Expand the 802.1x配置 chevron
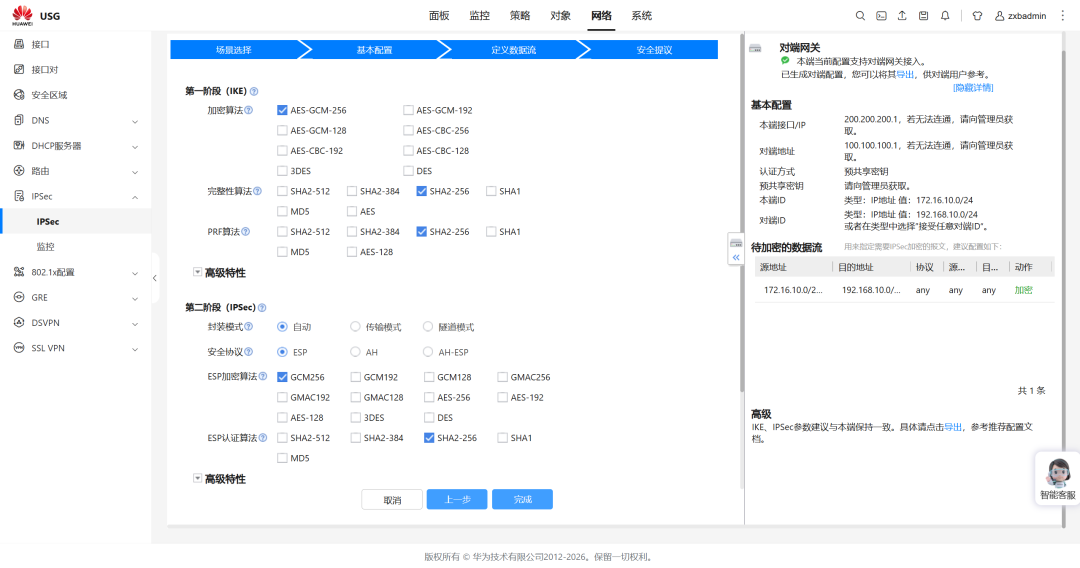The height and width of the screenshot is (568, 1080). [135, 273]
